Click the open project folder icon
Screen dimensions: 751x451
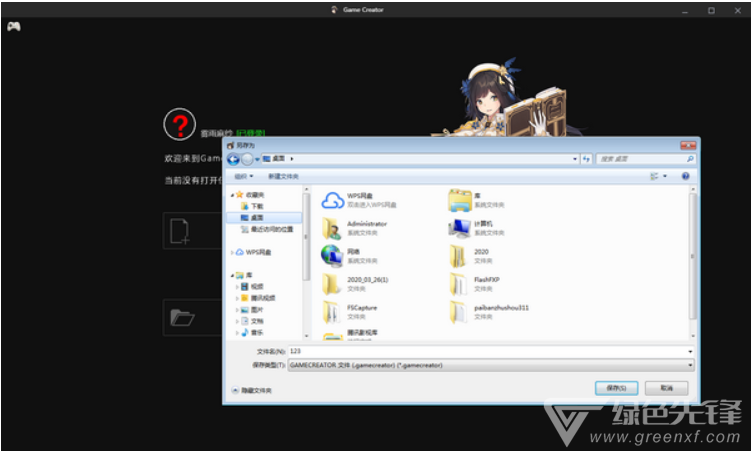click(x=181, y=318)
